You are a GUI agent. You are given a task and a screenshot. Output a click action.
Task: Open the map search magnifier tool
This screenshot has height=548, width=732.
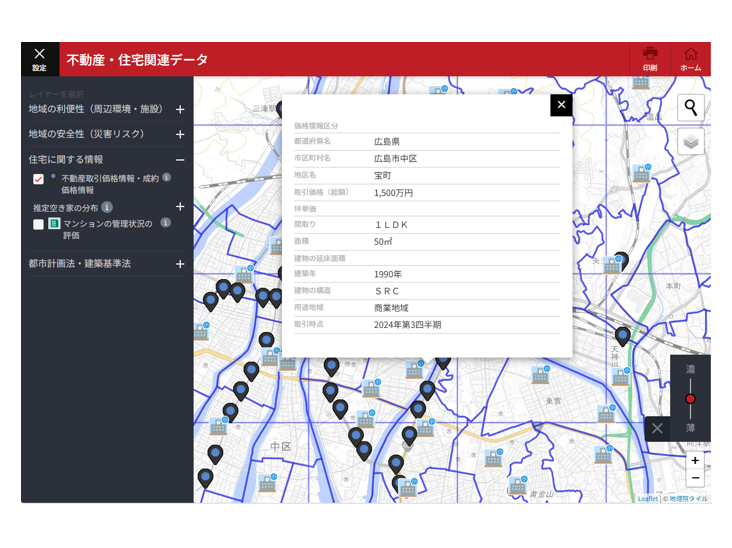tap(690, 108)
